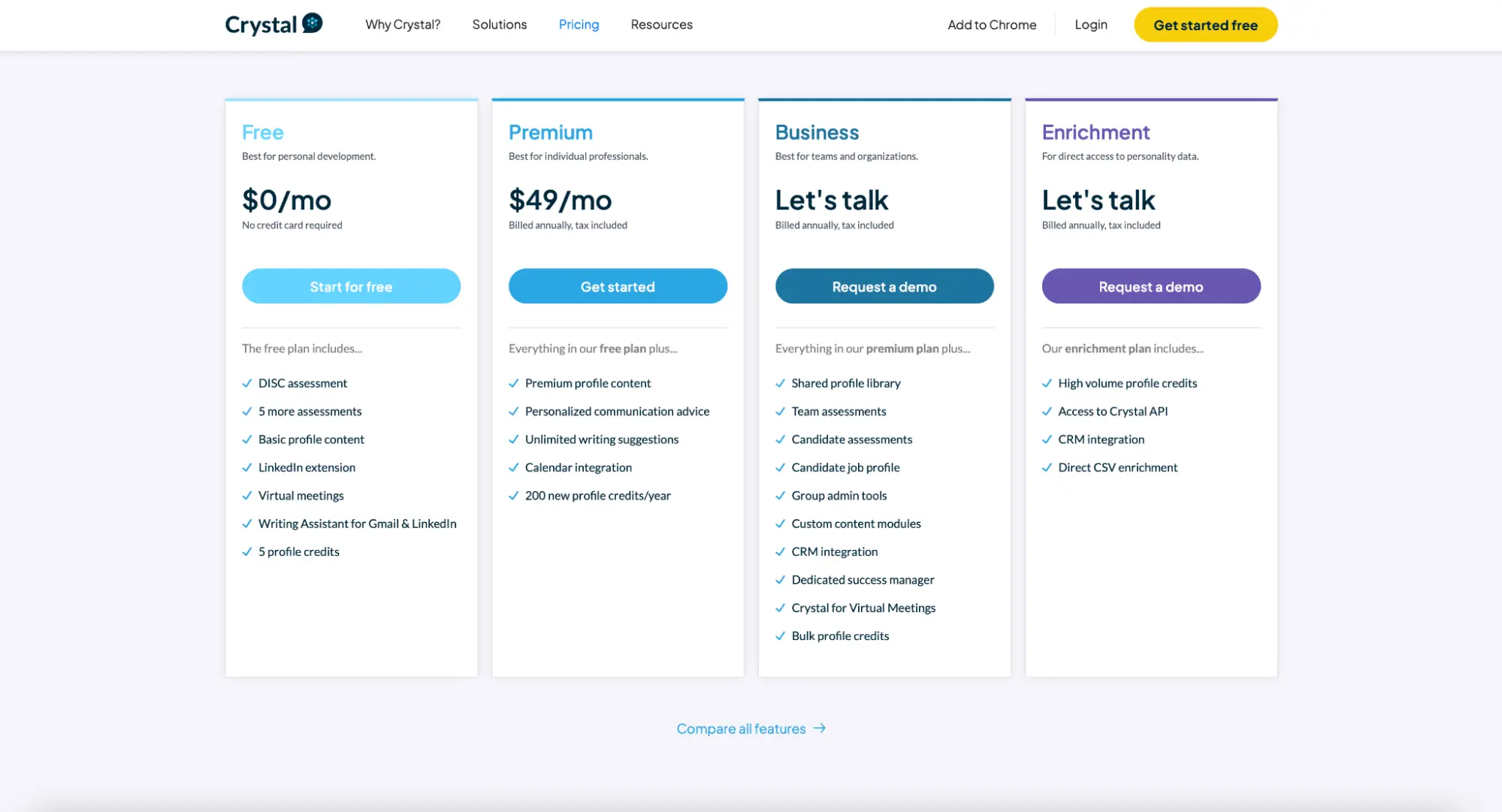Expand the Solutions navigation dropdown

(x=499, y=24)
